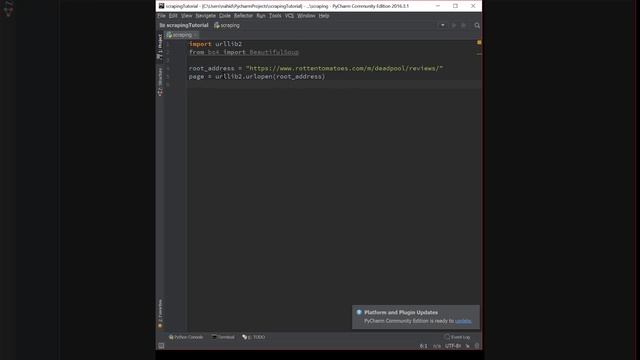The width and height of the screenshot is (640, 360).
Task: Click the urlopen(root_address) line
Action: [257, 76]
